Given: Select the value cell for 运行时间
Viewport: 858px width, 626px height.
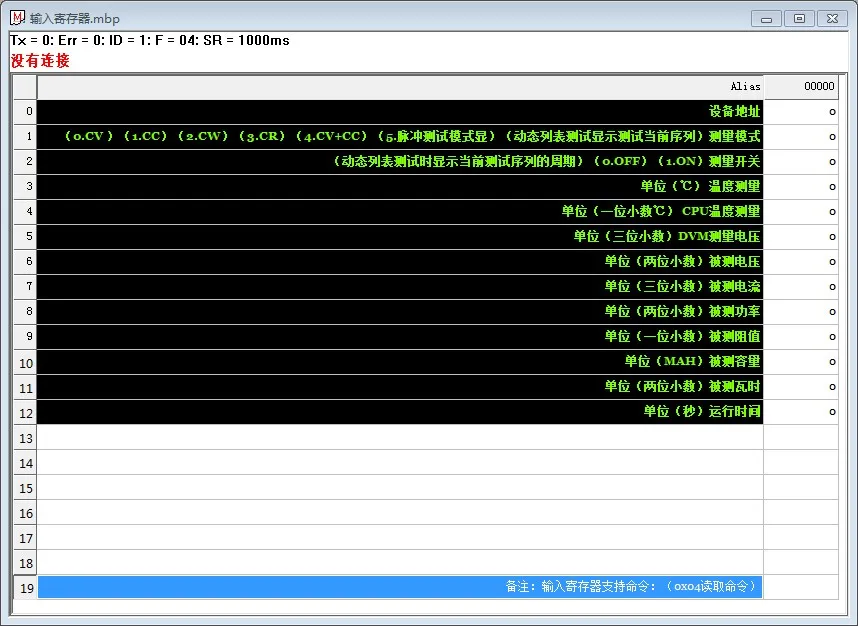Looking at the screenshot, I should [x=801, y=411].
